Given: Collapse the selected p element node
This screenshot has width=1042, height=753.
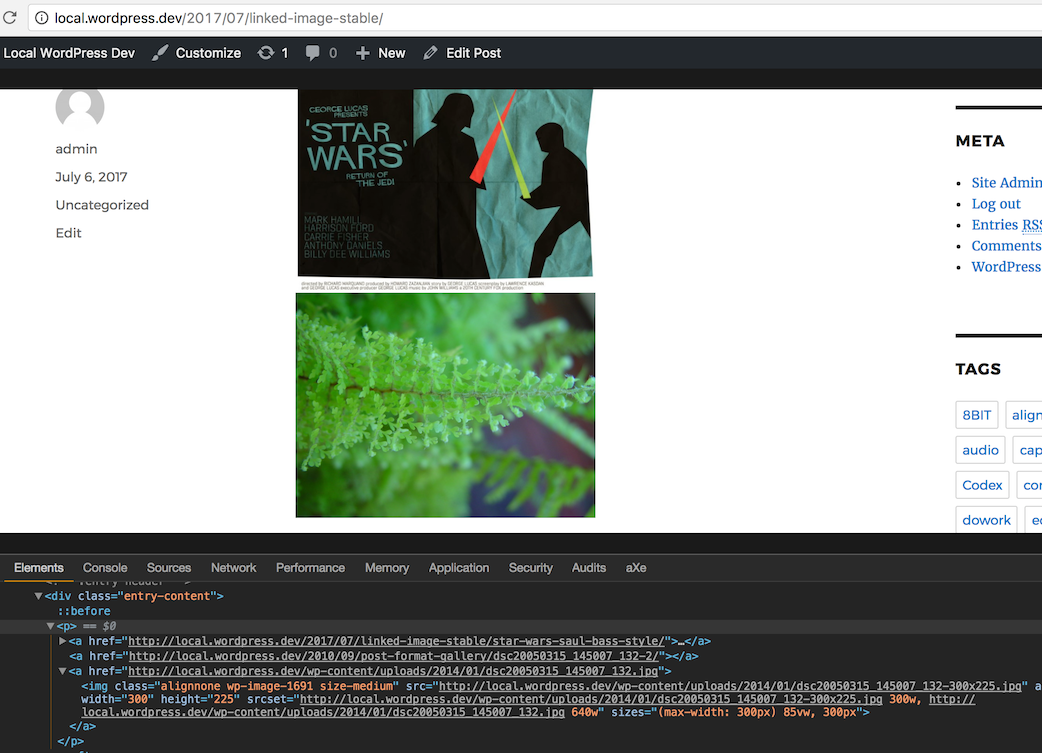Looking at the screenshot, I should [50, 626].
